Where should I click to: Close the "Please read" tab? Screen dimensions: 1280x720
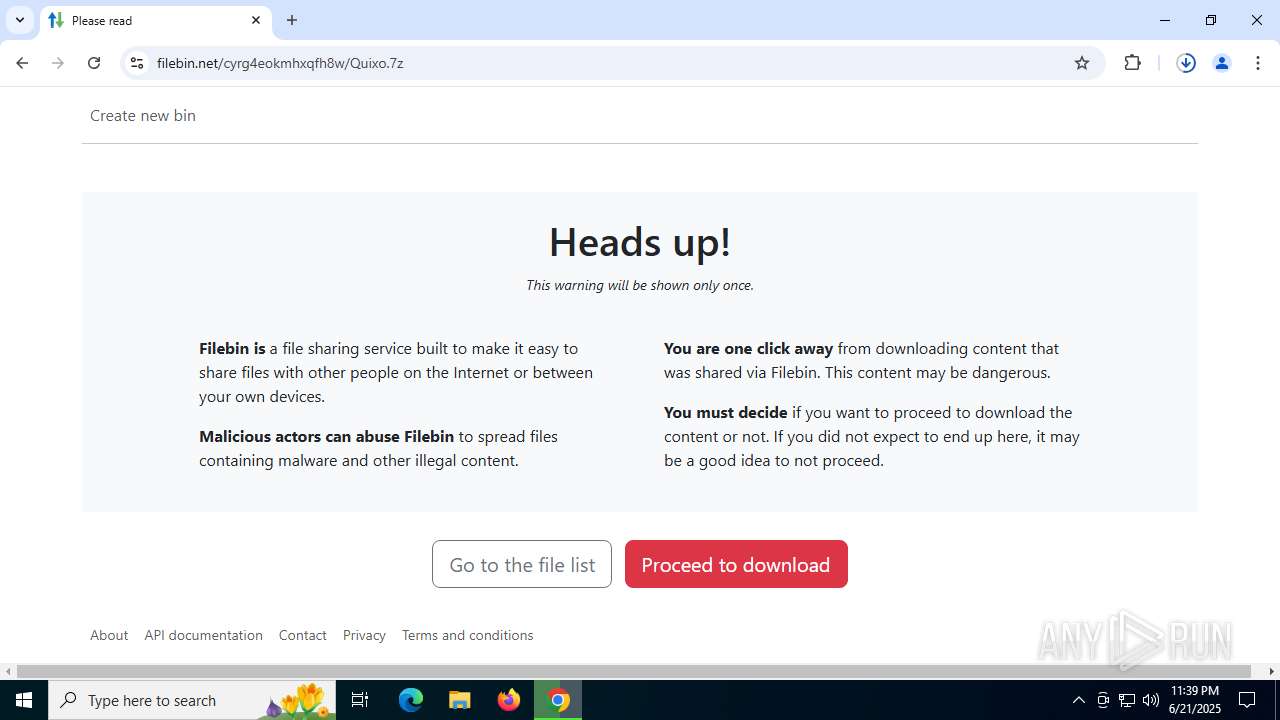click(x=256, y=20)
